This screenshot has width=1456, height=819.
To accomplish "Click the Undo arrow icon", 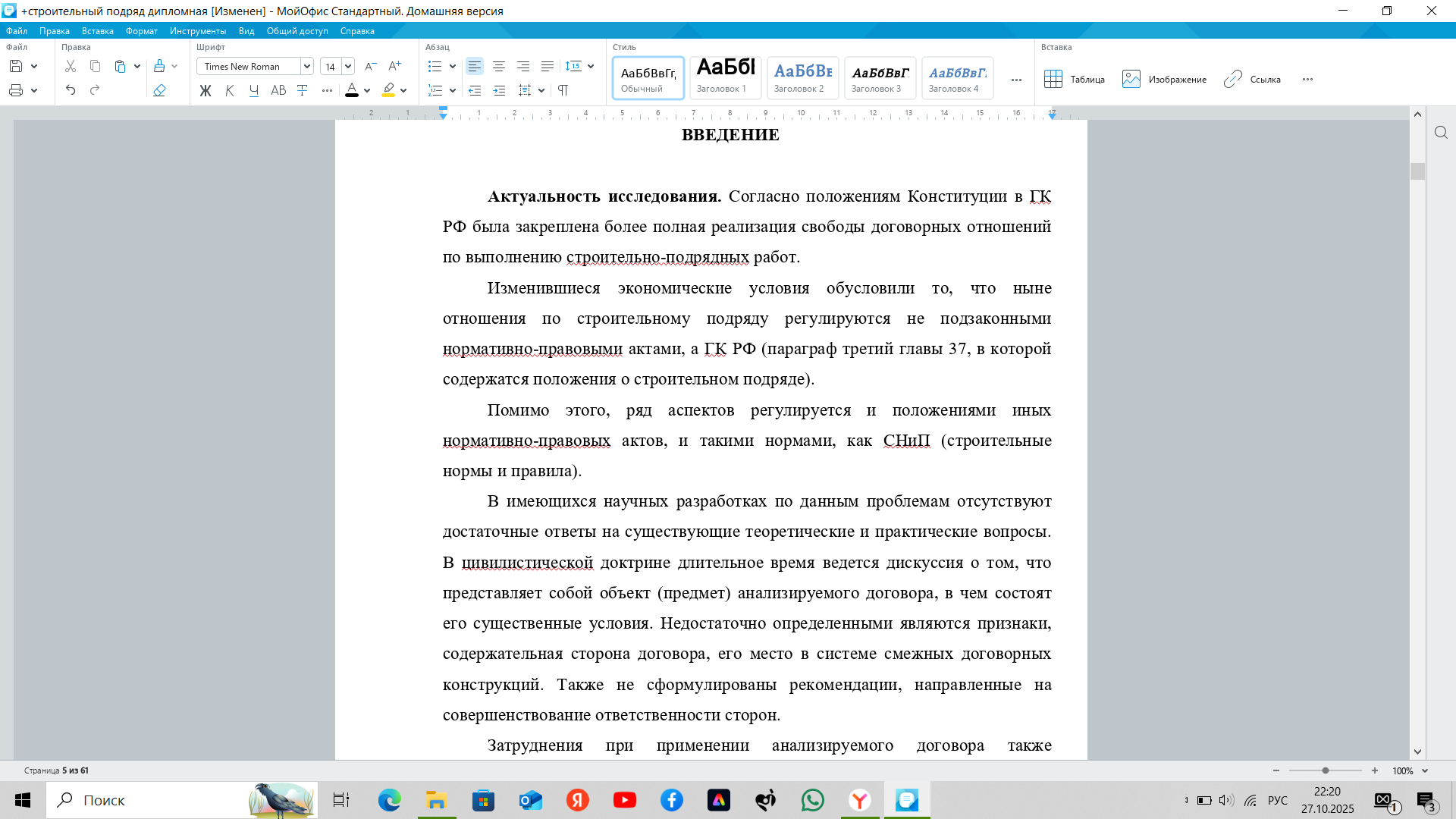I will [x=71, y=90].
